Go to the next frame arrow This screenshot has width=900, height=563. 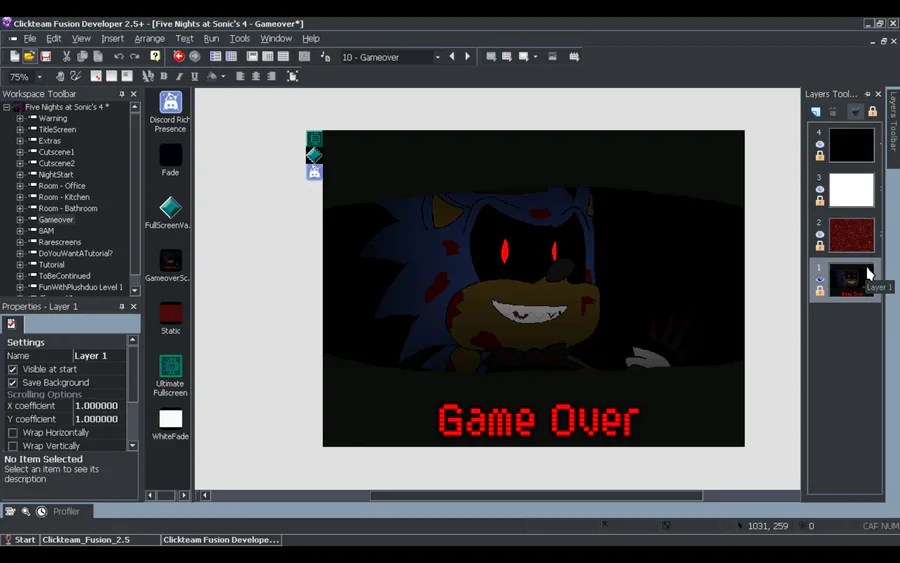[467, 56]
